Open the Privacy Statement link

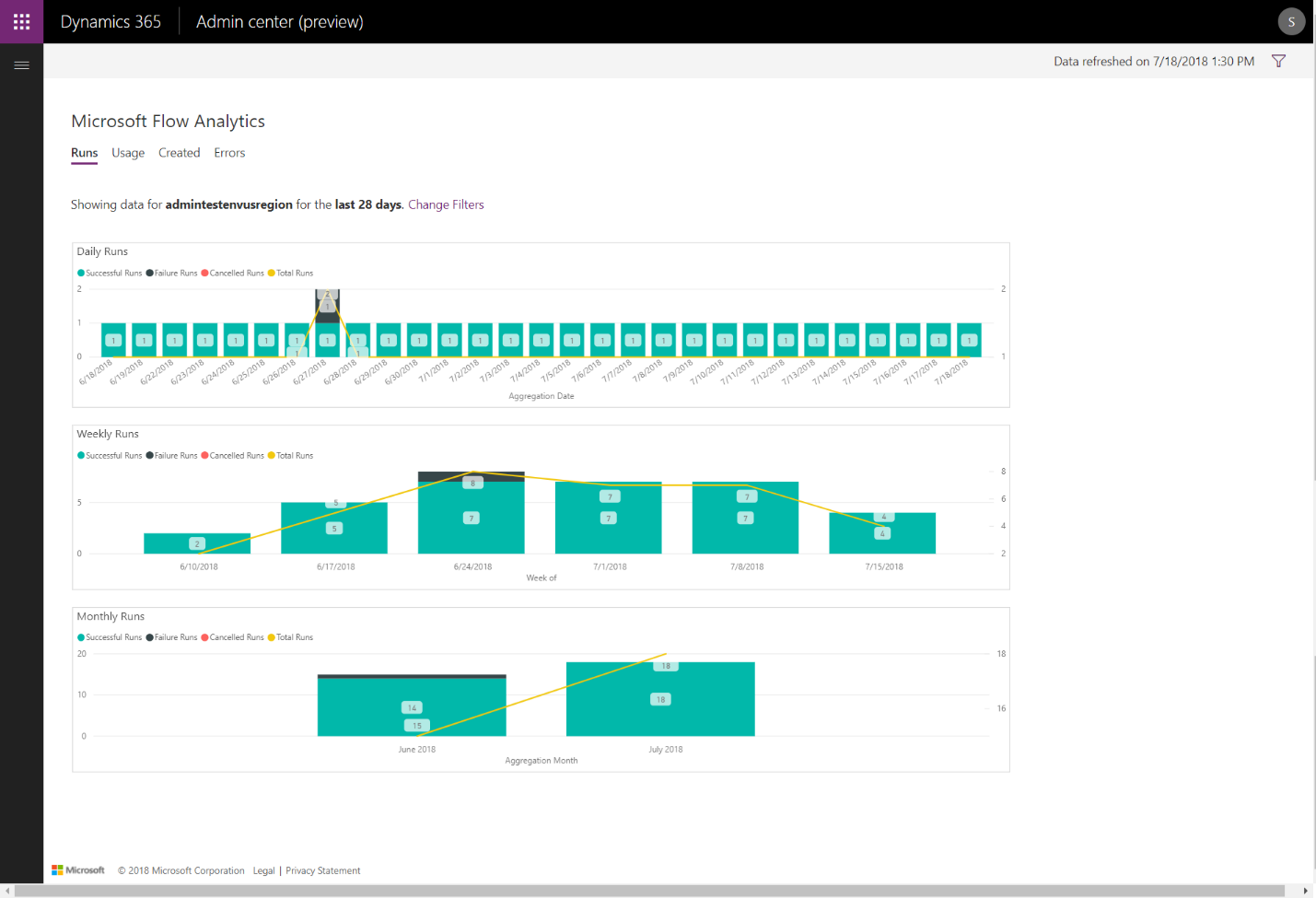click(322, 869)
